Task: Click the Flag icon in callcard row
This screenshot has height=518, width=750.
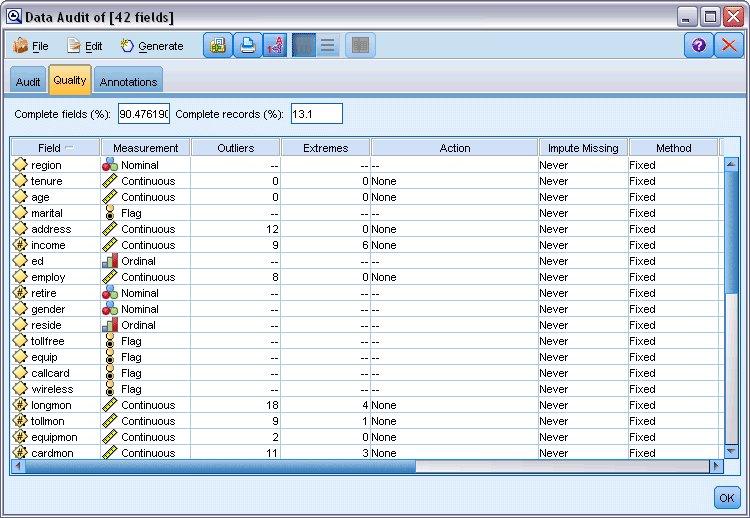Action: pos(110,373)
